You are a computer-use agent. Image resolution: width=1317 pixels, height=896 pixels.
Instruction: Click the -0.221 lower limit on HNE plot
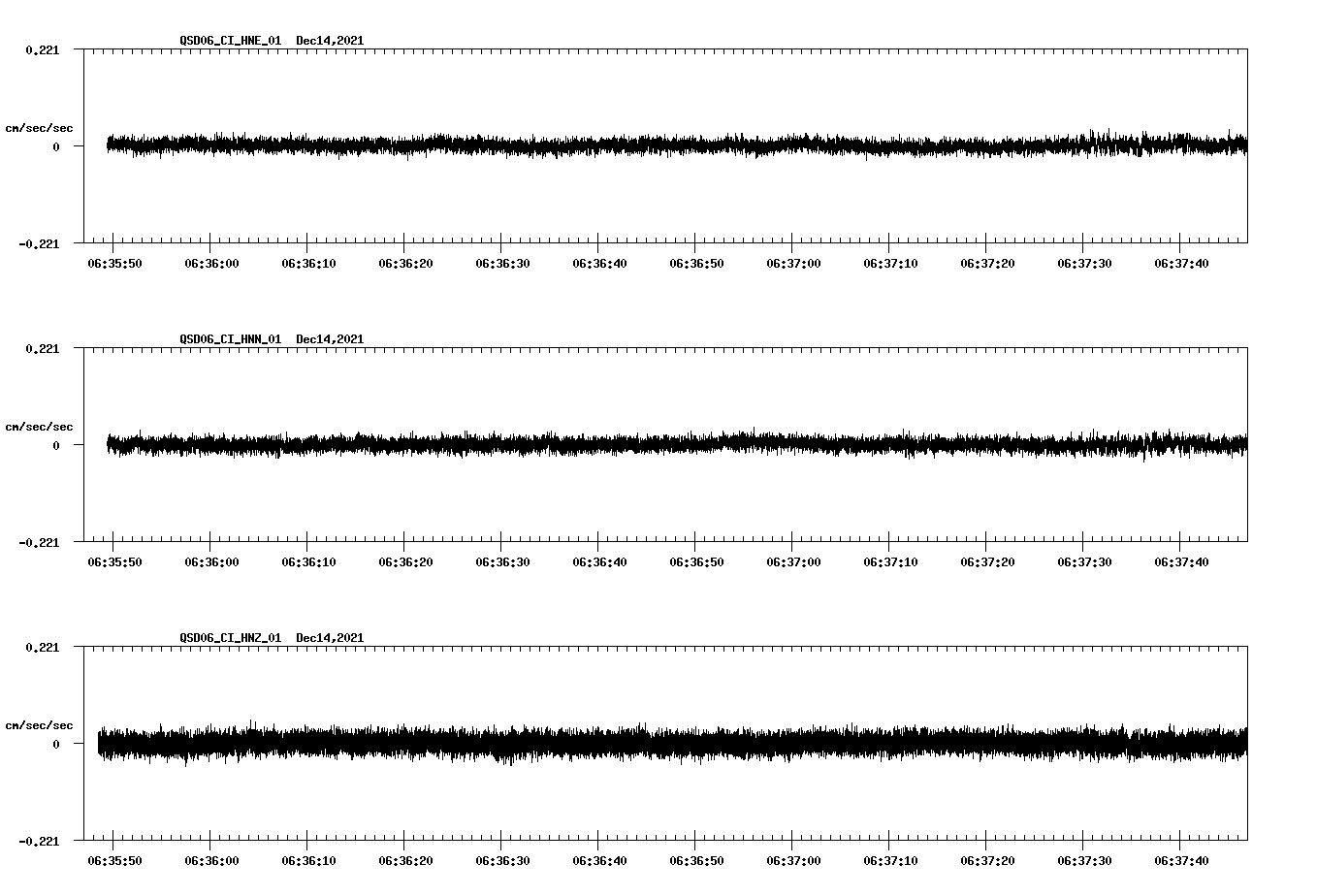[38, 243]
